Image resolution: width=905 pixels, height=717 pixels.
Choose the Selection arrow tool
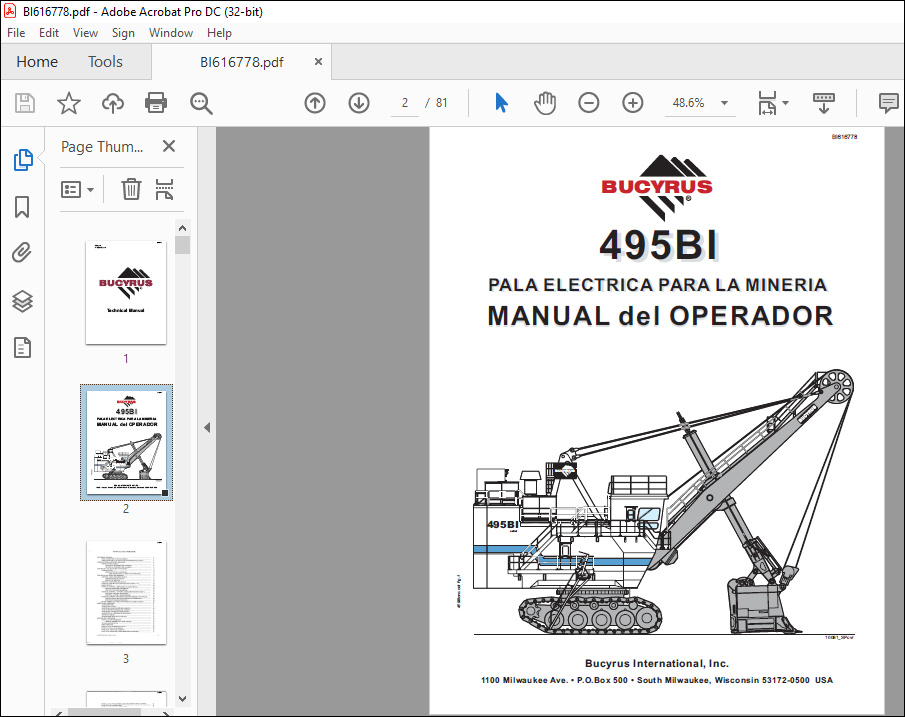[x=502, y=103]
